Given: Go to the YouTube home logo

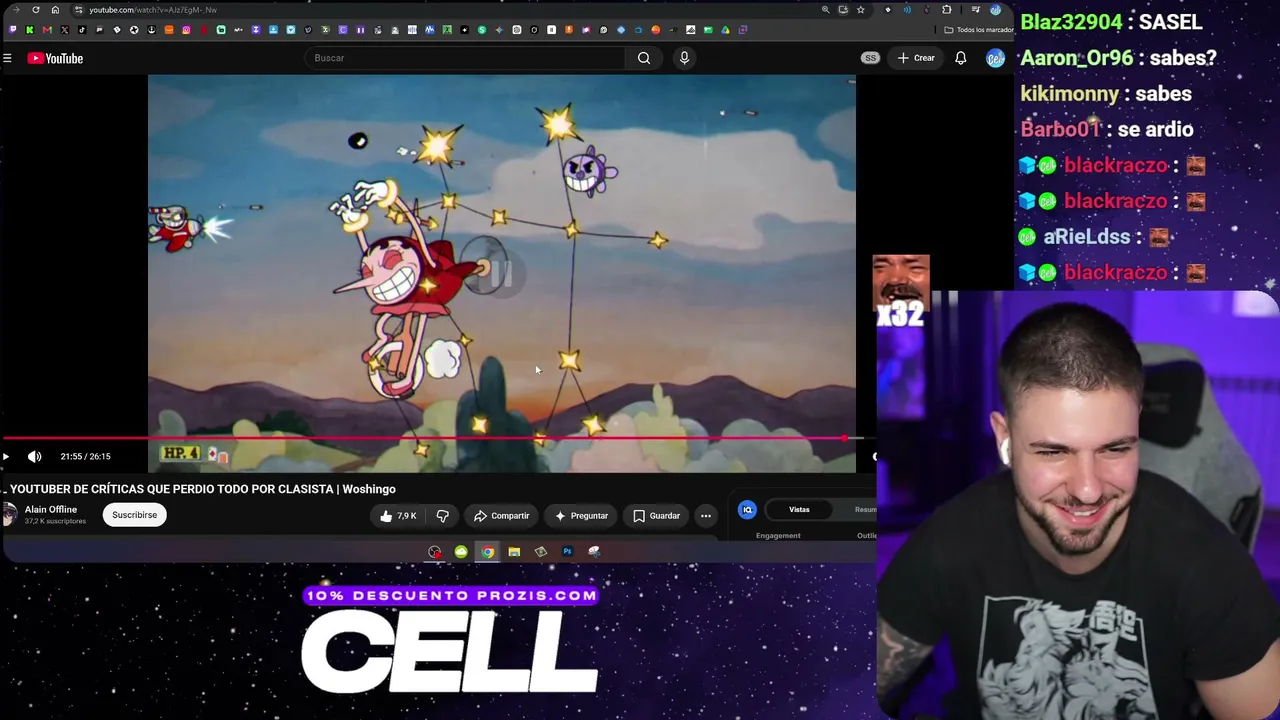Looking at the screenshot, I should click(x=55, y=58).
